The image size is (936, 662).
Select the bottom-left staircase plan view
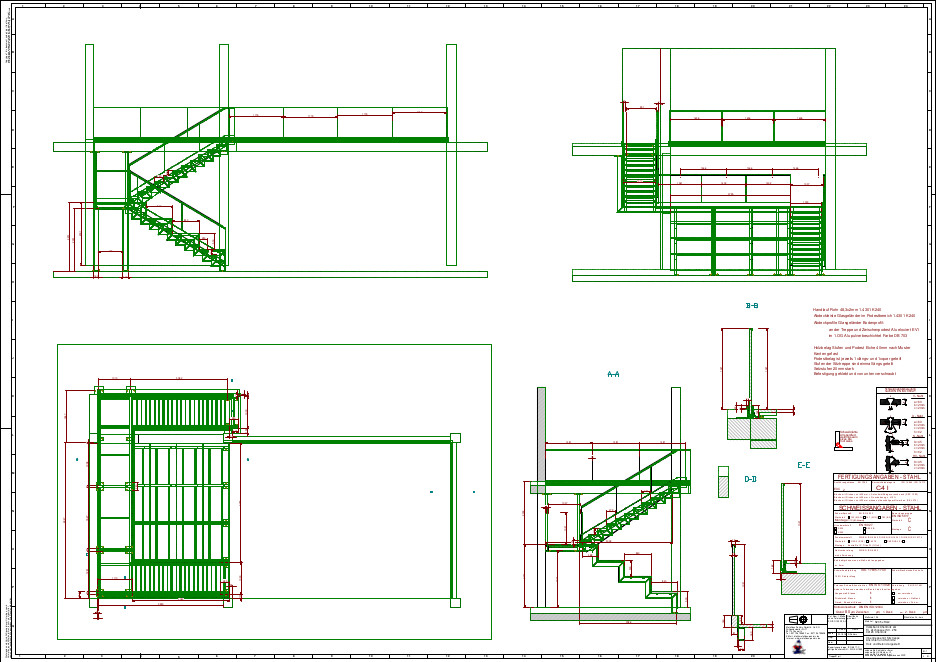point(270,495)
